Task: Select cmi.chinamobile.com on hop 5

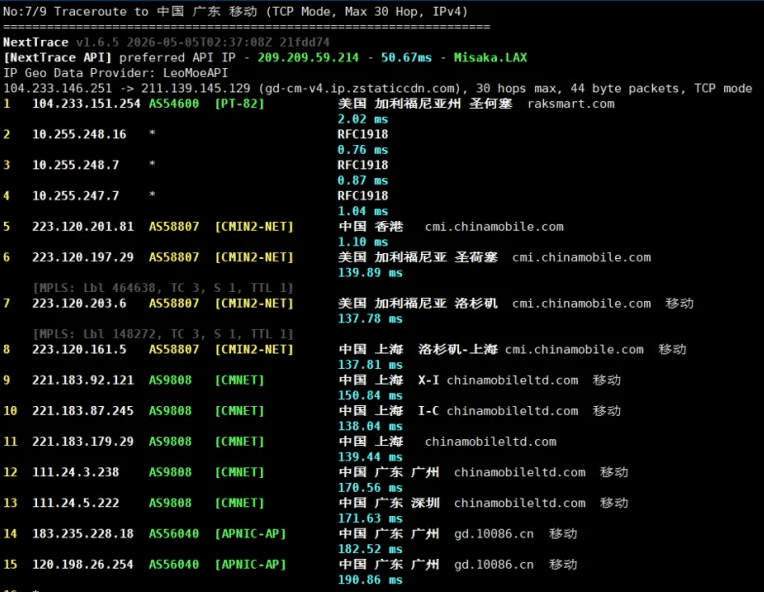Action: coord(494,227)
